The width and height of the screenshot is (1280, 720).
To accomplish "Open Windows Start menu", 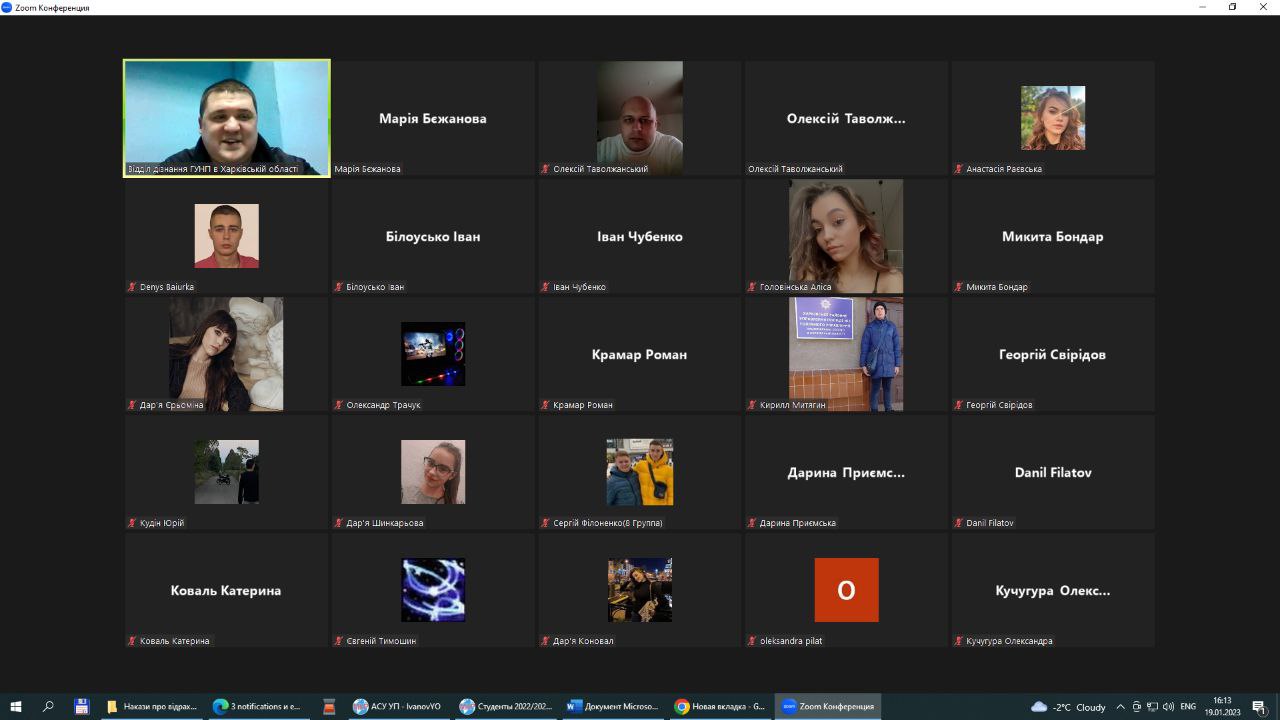I will click(x=16, y=706).
